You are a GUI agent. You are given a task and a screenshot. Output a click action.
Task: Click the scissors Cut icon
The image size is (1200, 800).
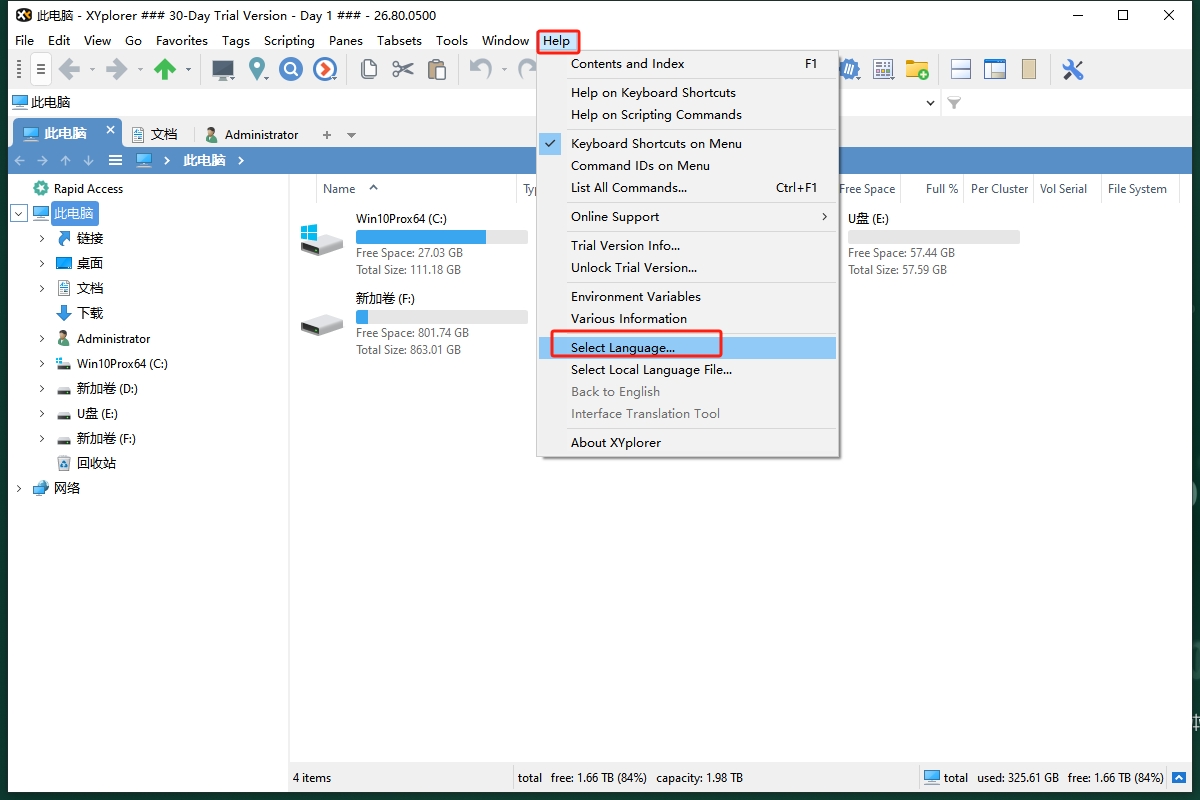click(402, 69)
